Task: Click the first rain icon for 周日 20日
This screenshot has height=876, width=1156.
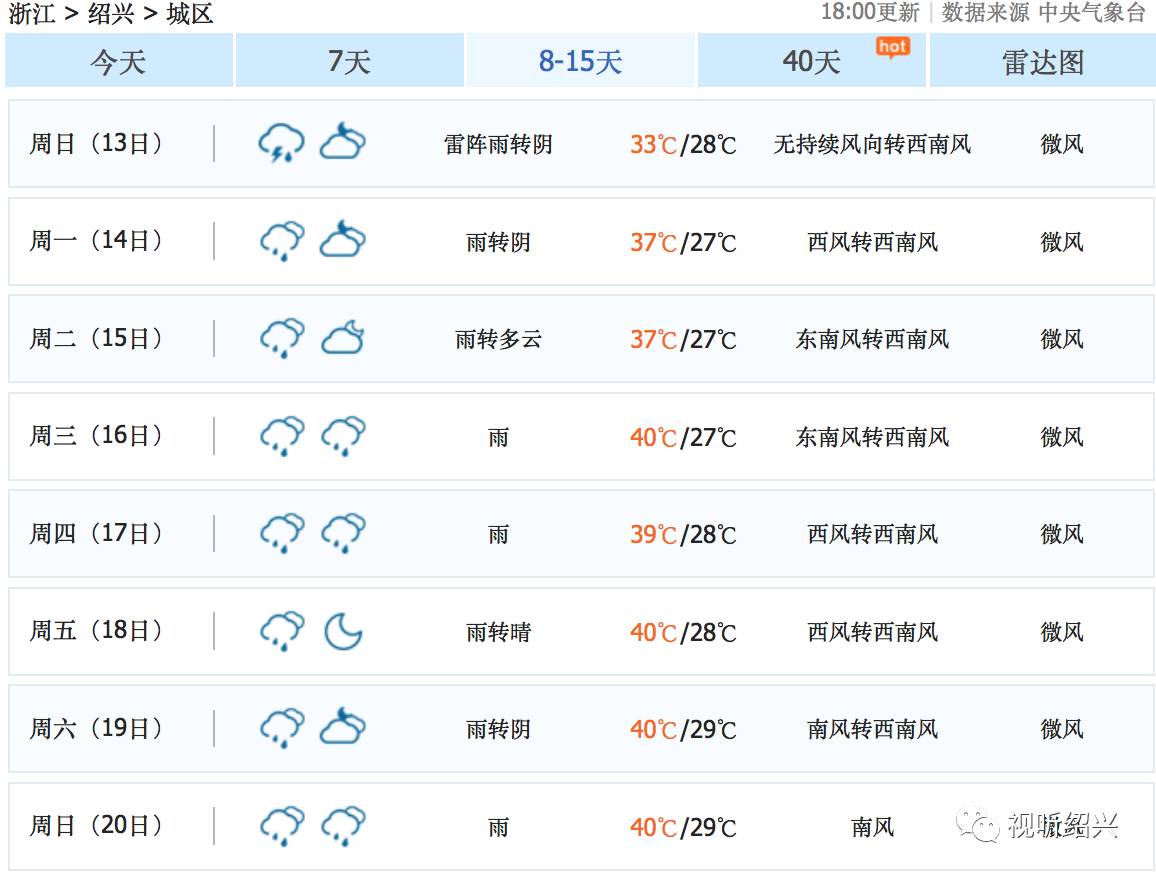Action: pos(282,826)
